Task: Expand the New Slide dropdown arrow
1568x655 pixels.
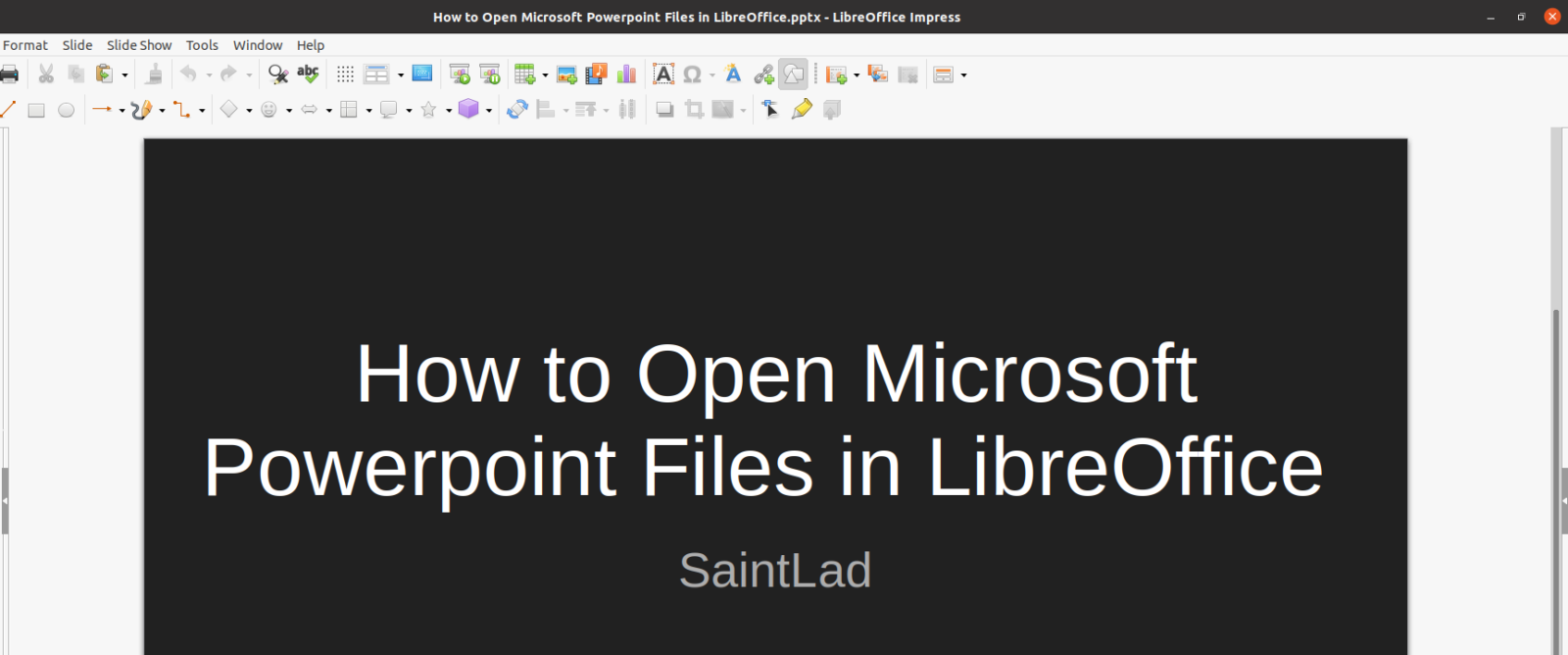Action: pyautogui.click(x=857, y=76)
